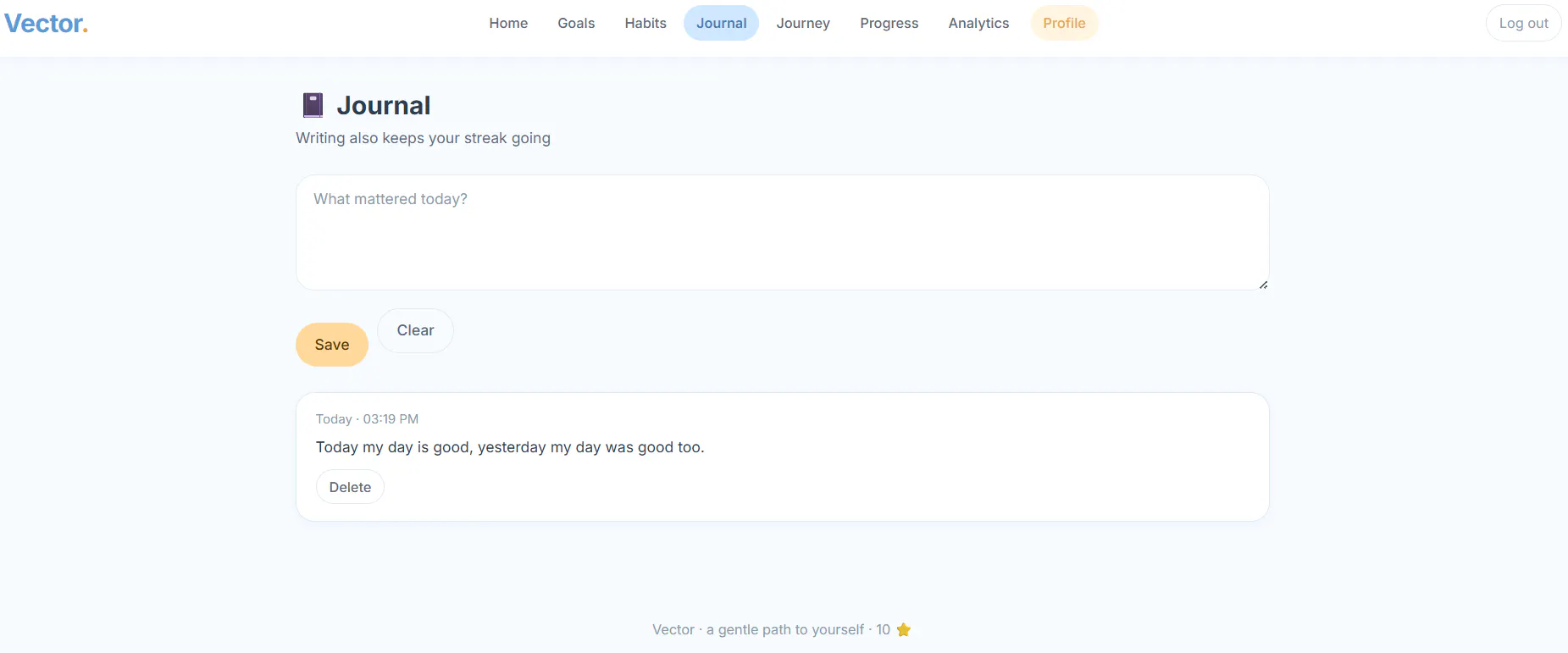
Task: Click the purple journal book icon
Action: point(313,105)
